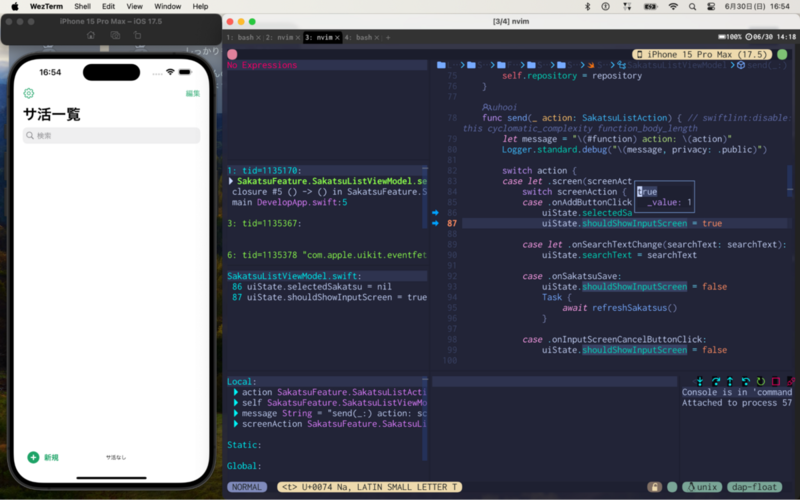Click the class icon before SakatsuListViewModel breadcrumb
Screen dimensions: 800x500
[x=621, y=65]
